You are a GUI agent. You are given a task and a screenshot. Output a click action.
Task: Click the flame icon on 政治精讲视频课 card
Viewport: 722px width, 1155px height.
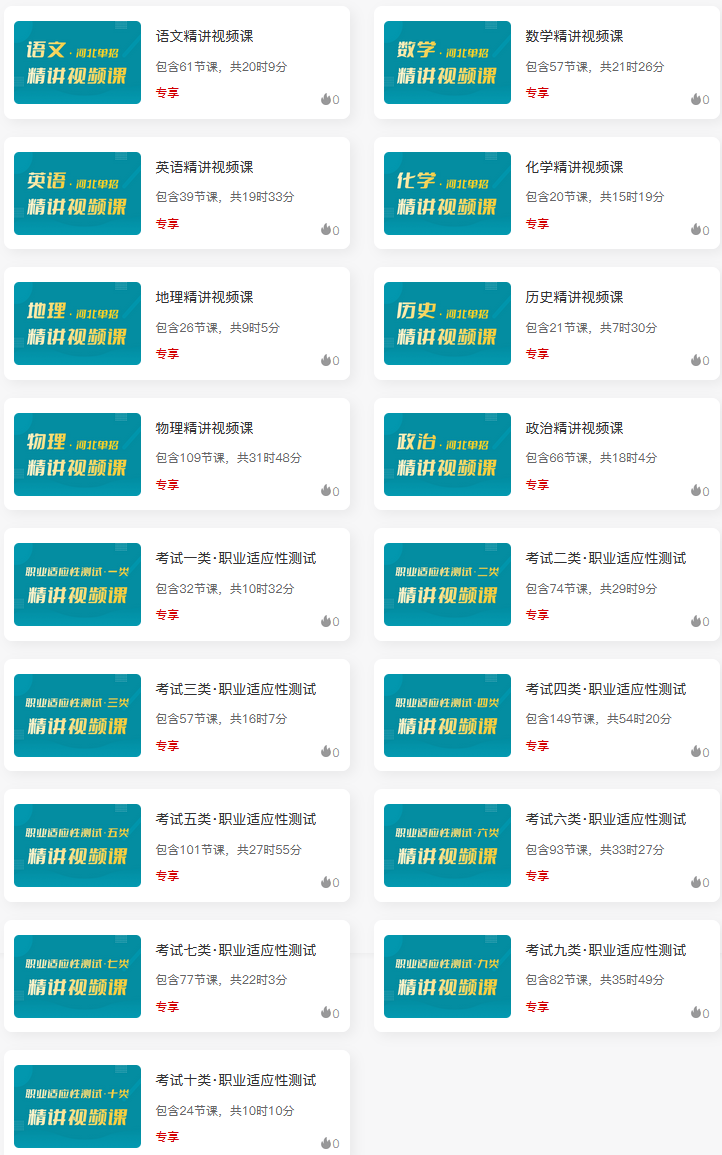coord(695,490)
